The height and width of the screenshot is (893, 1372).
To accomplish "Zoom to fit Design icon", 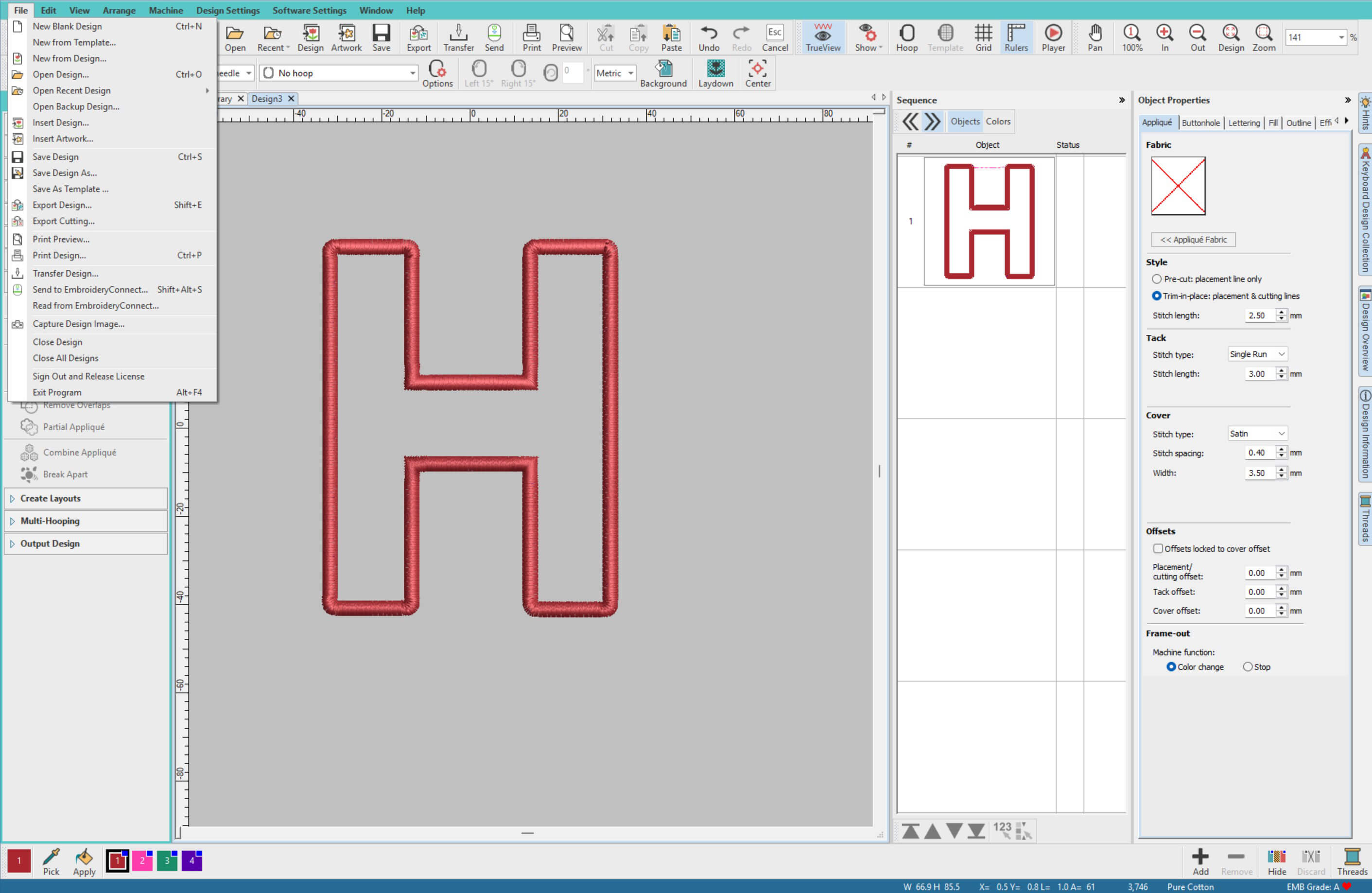I will [1231, 38].
